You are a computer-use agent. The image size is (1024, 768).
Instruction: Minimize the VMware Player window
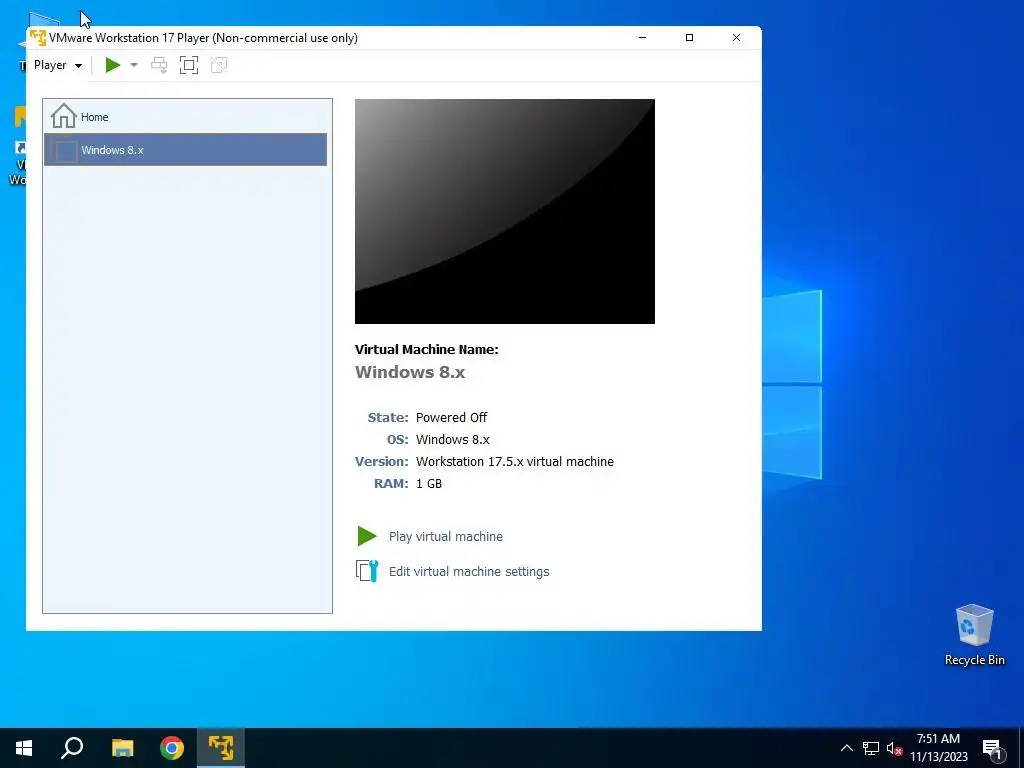pos(643,37)
